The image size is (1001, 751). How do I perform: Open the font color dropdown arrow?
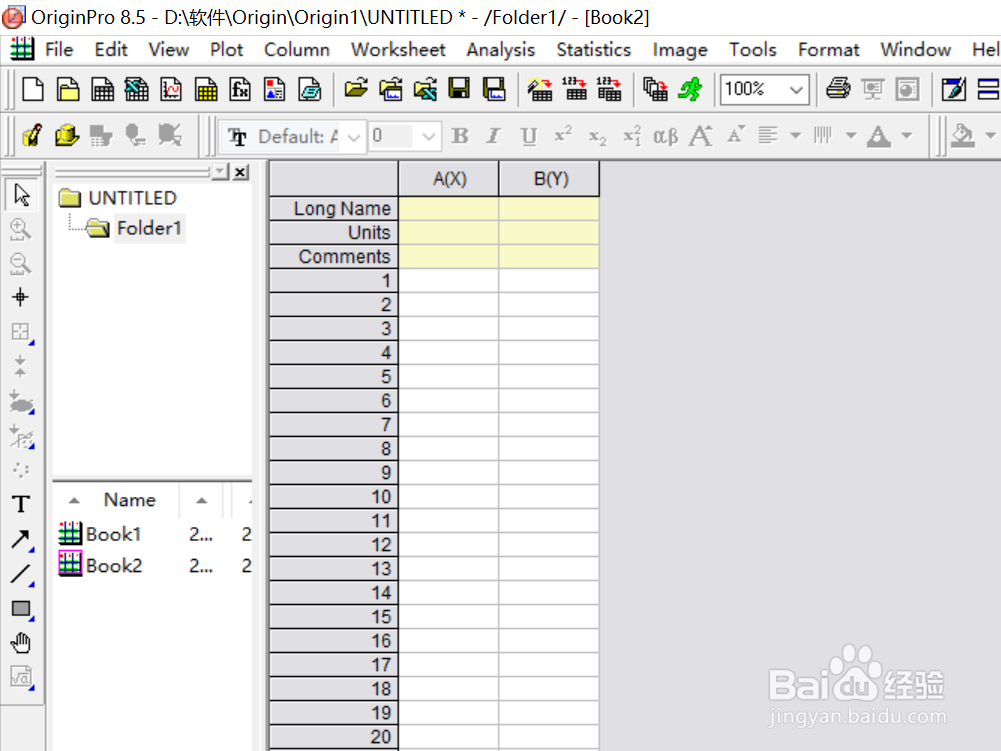[907, 135]
